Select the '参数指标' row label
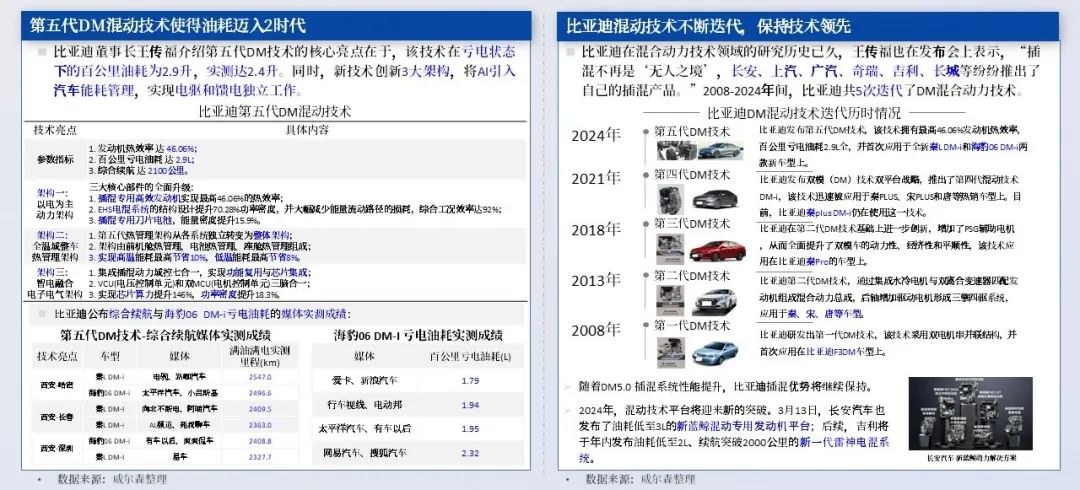Viewport: 1080px width, 490px height. click(x=55, y=159)
